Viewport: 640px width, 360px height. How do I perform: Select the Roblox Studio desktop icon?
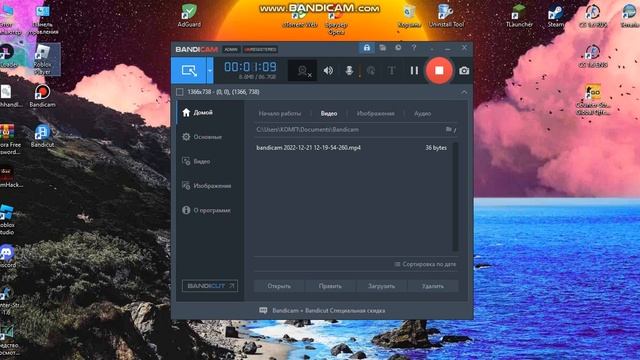(x=7, y=220)
